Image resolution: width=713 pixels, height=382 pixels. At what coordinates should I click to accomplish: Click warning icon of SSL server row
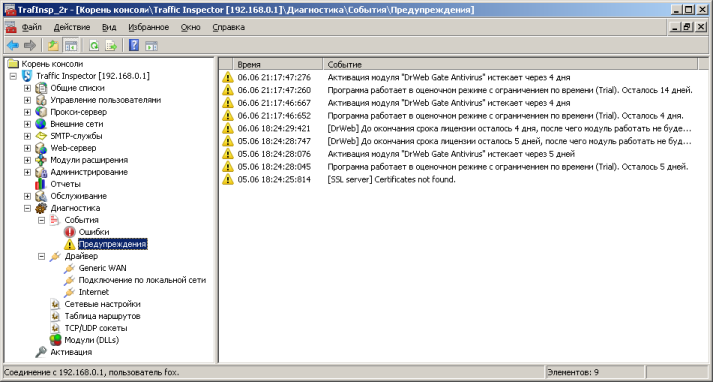click(x=227, y=180)
